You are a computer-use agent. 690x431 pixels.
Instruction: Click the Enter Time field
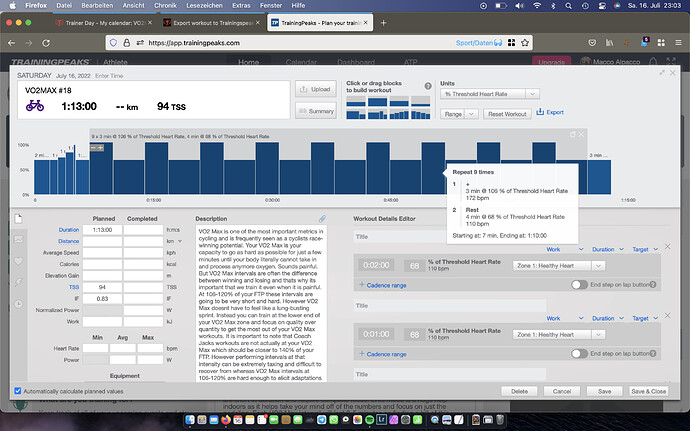click(109, 76)
